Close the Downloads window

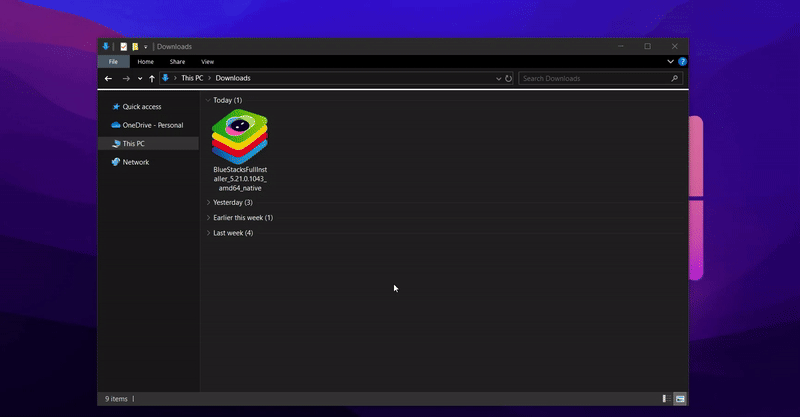(x=675, y=46)
